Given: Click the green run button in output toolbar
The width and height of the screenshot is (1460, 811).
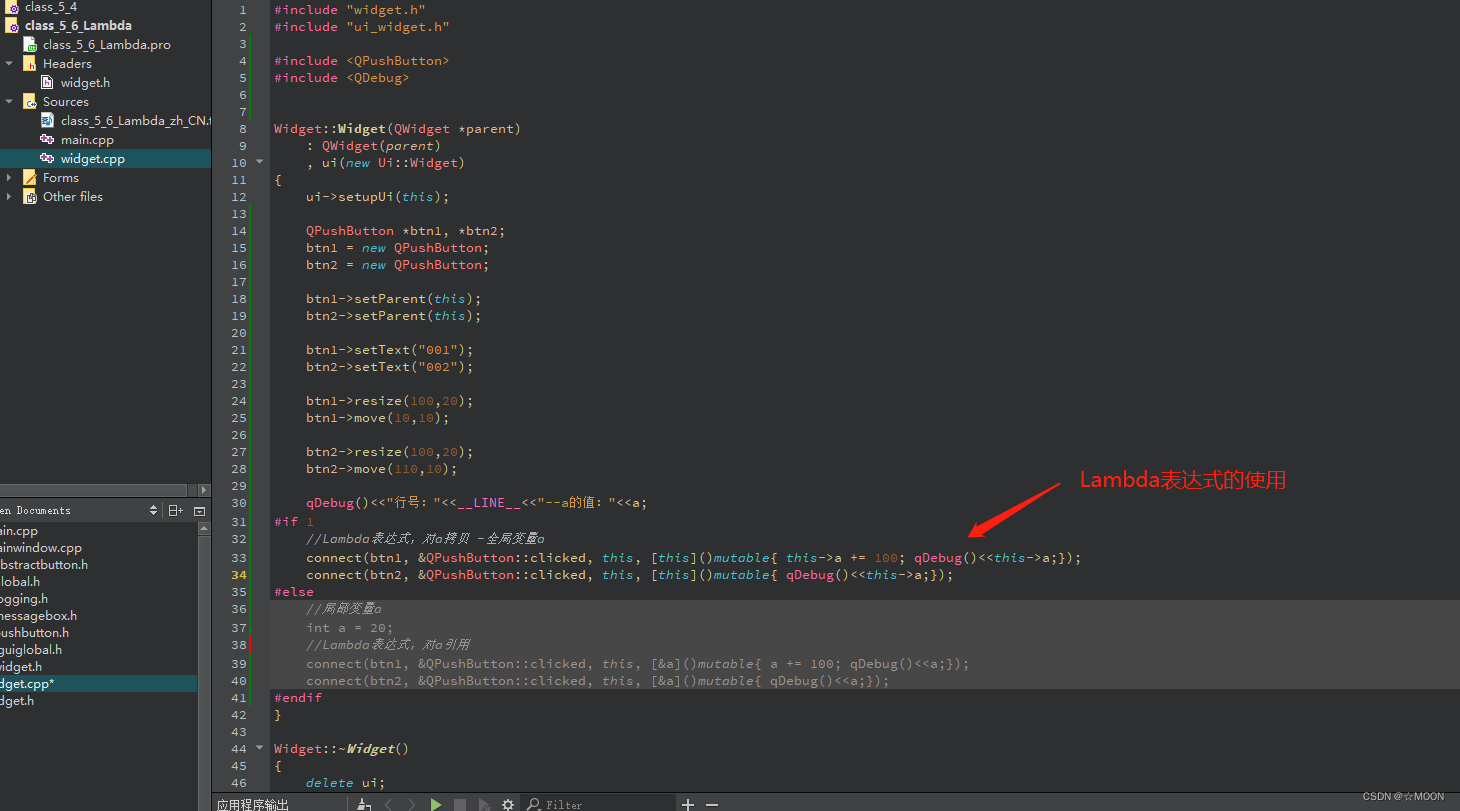Looking at the screenshot, I should pyautogui.click(x=436, y=804).
